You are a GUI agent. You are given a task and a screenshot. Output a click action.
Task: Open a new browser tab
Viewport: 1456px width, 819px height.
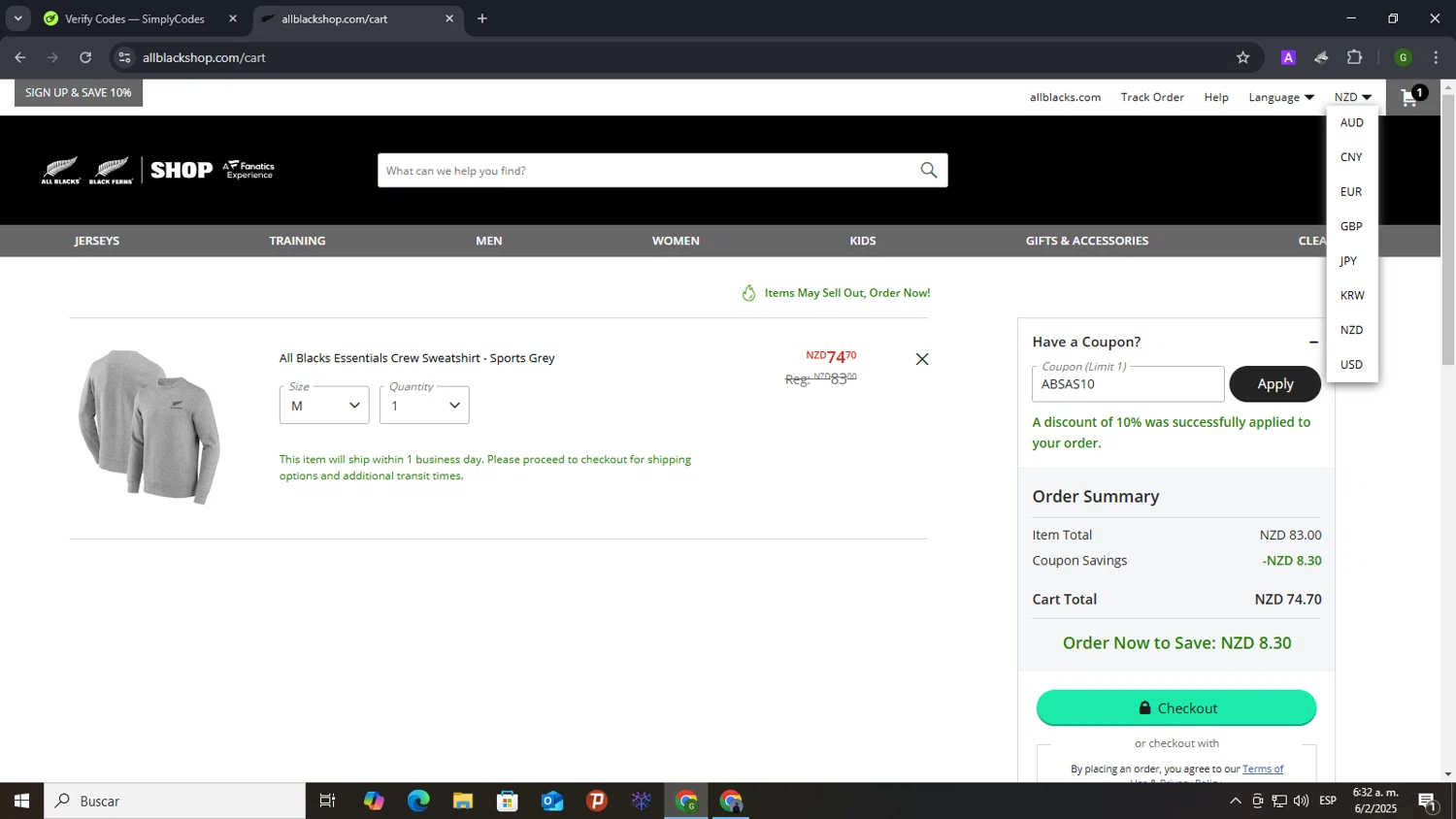[x=482, y=18]
